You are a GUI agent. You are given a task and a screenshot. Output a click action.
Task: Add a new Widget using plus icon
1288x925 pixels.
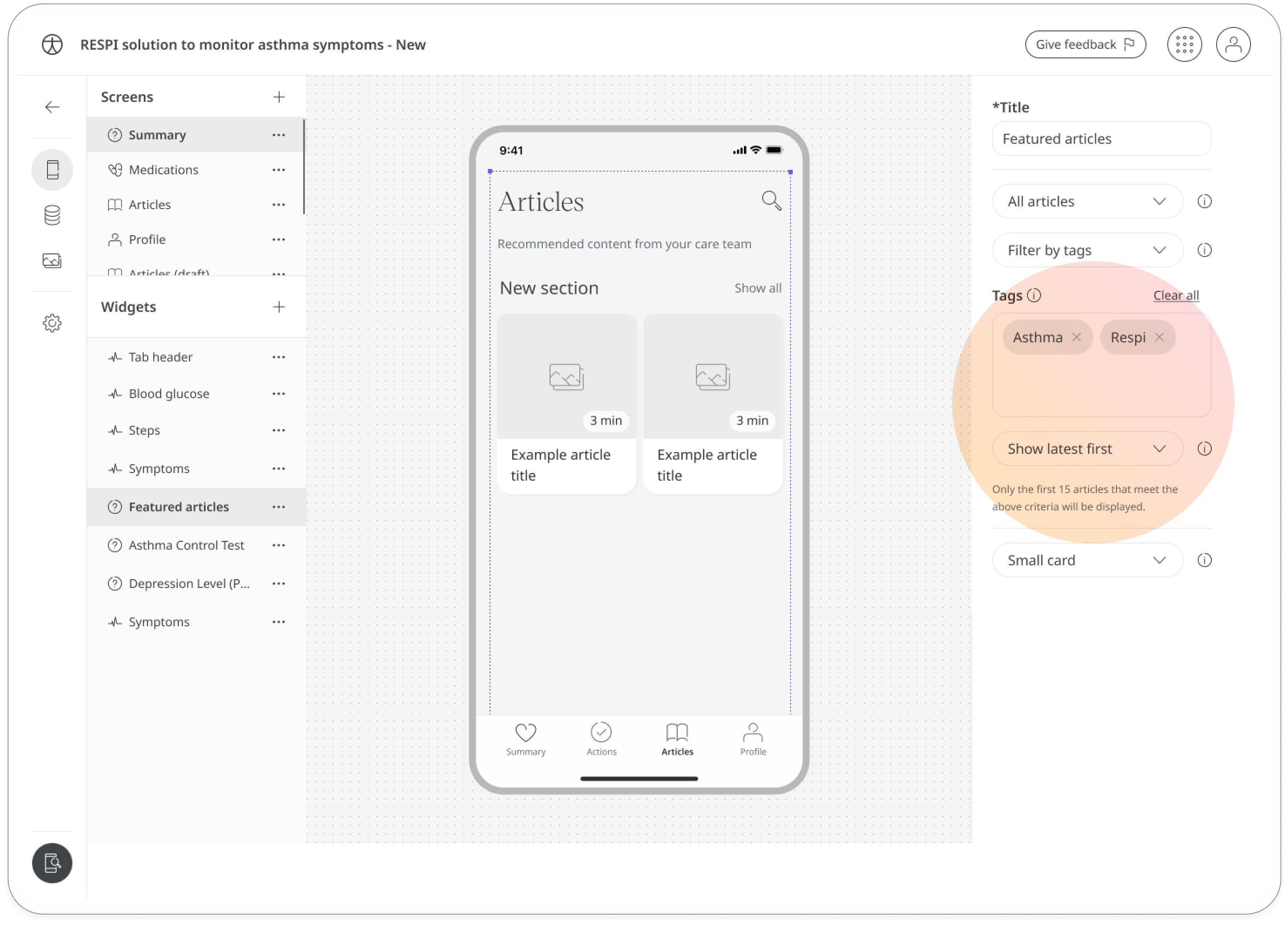click(x=279, y=307)
